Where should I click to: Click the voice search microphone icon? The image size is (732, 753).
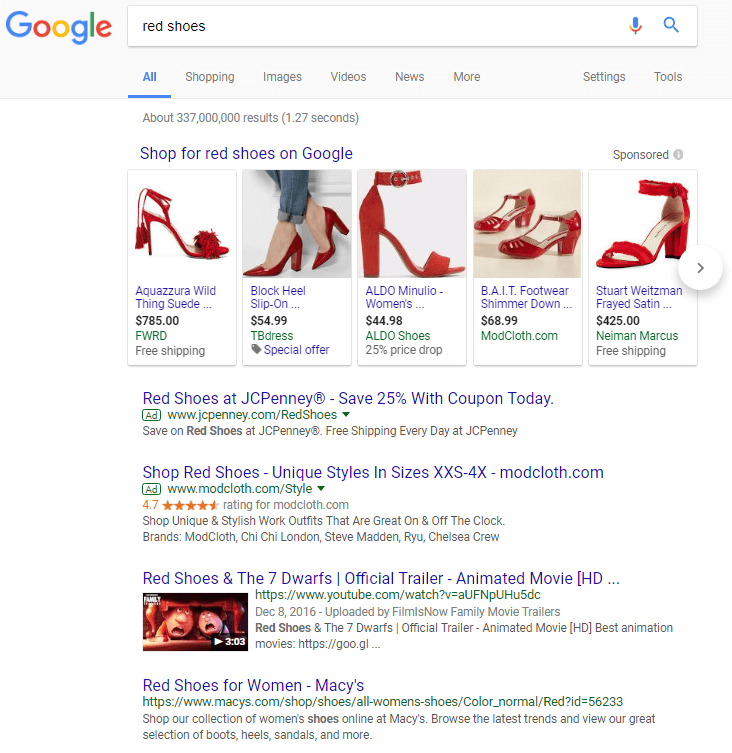tap(635, 26)
